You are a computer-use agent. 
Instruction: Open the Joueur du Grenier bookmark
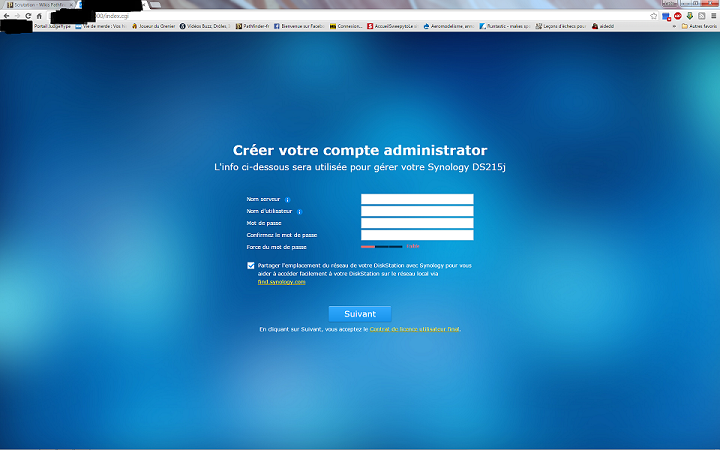coord(154,26)
